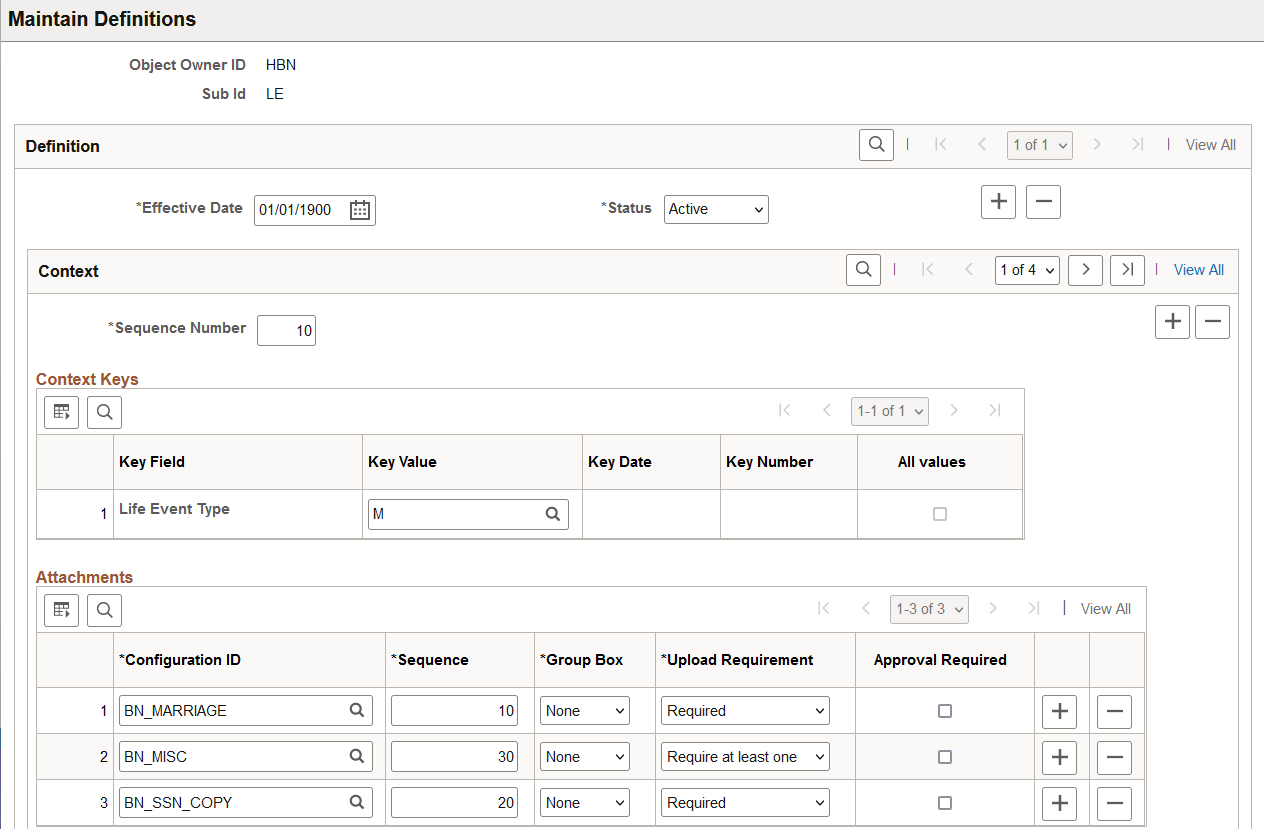Click the Life Event Type cell
The height and width of the screenshot is (829, 1264).
174,509
